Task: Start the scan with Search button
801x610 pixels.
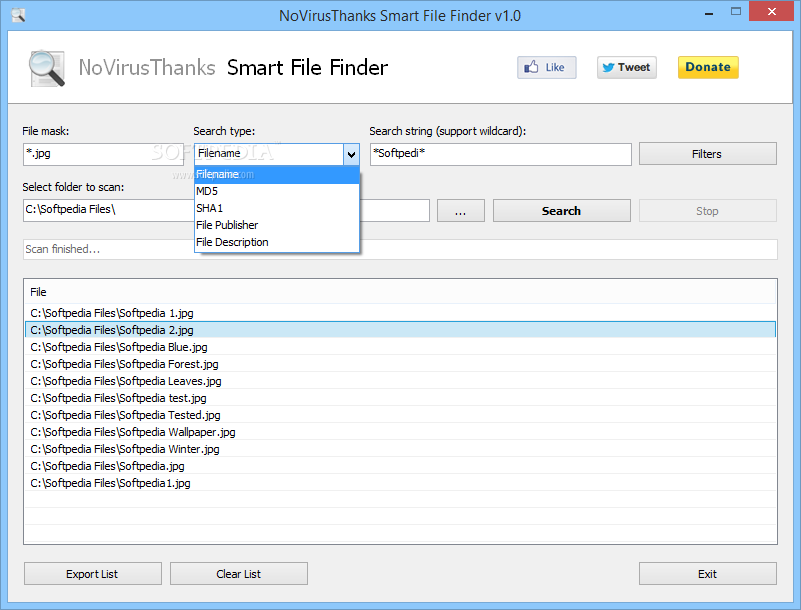Action: 561,210
